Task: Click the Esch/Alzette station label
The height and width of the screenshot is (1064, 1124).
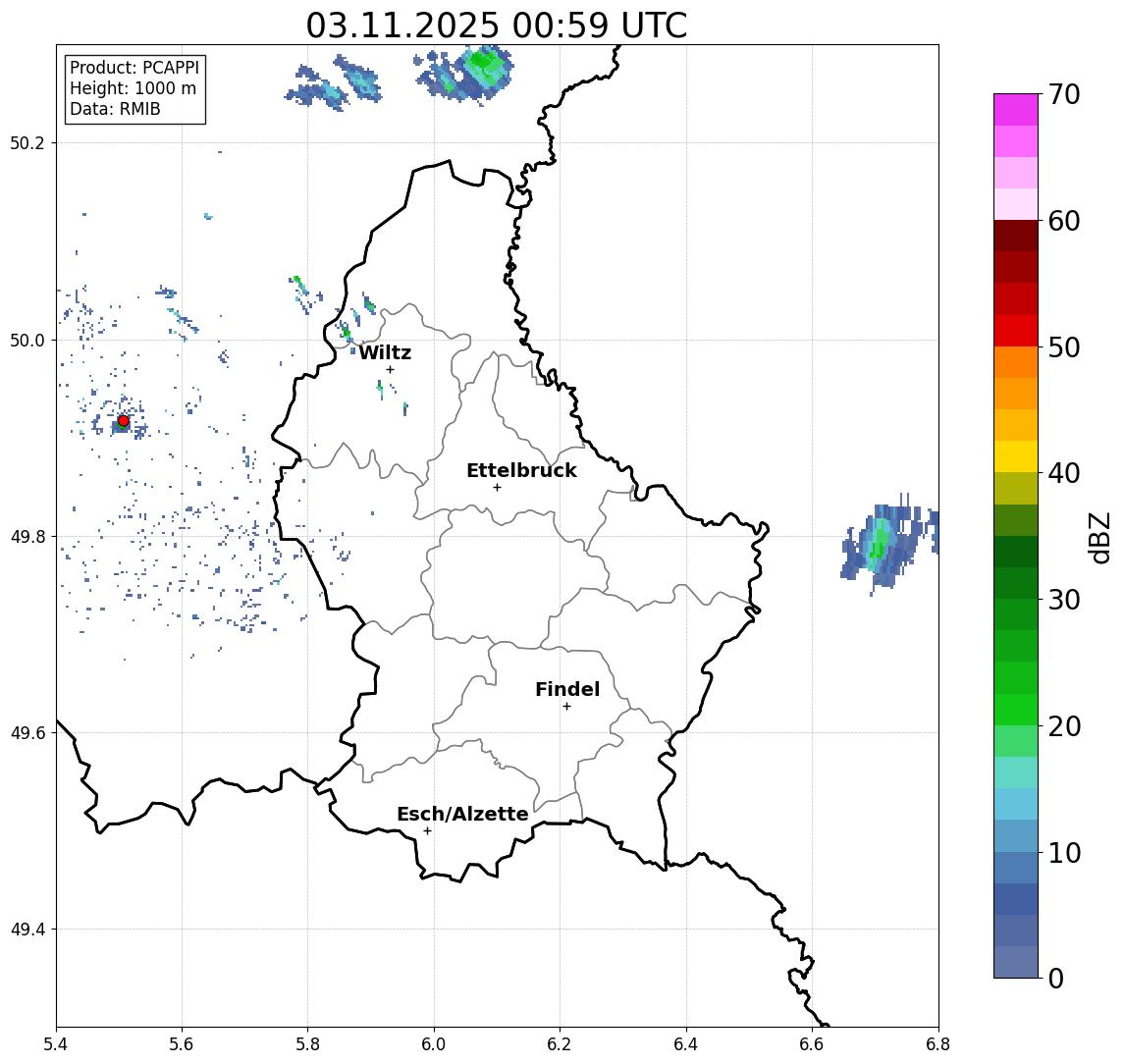Action: (462, 814)
